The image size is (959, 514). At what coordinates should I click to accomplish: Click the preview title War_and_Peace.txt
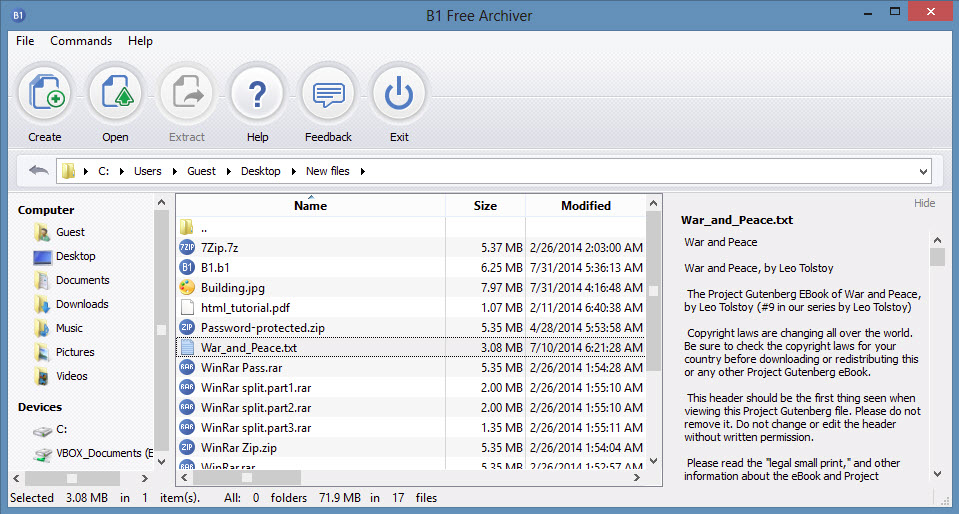(737, 220)
